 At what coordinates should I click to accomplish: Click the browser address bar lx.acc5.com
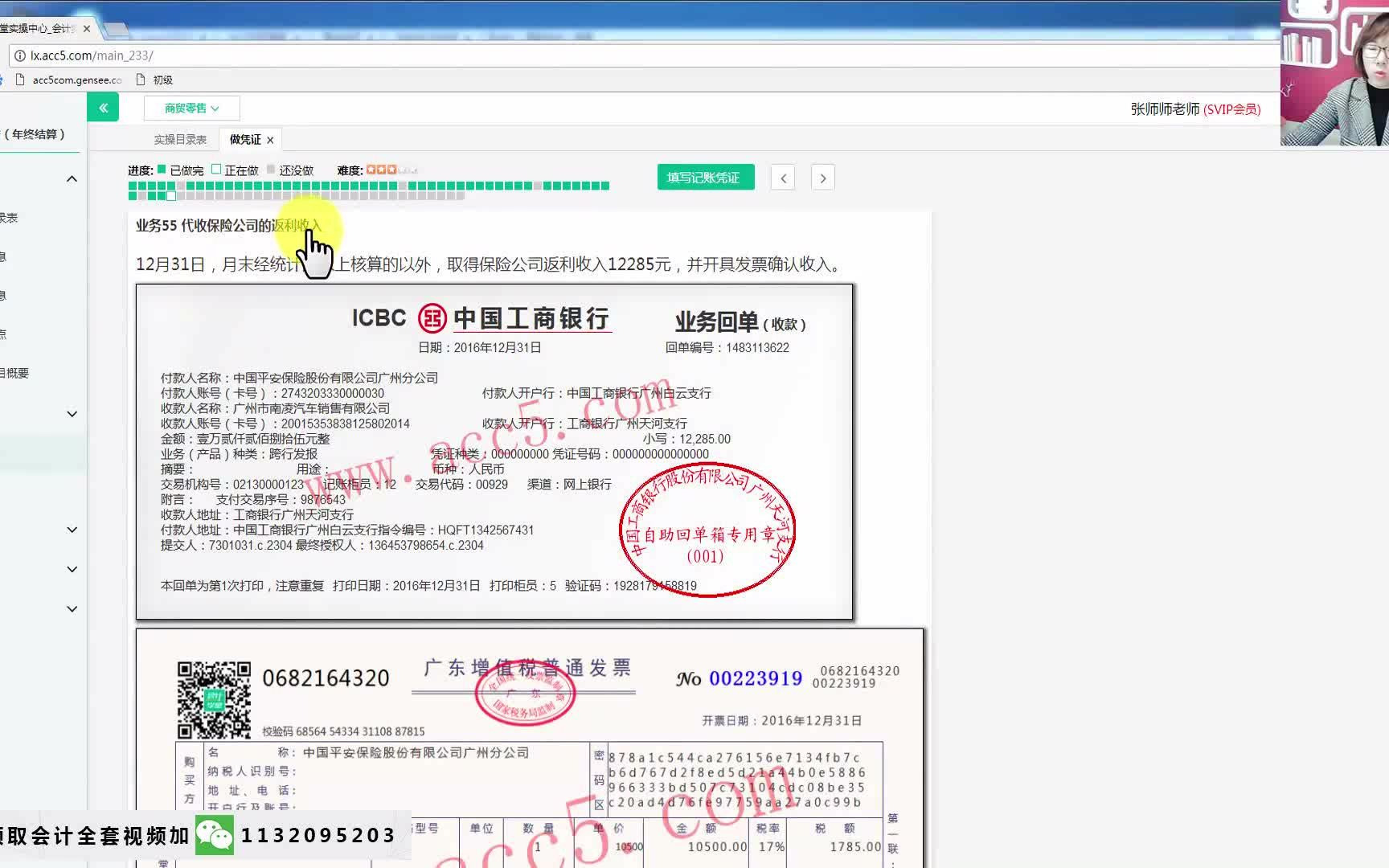click(643, 55)
